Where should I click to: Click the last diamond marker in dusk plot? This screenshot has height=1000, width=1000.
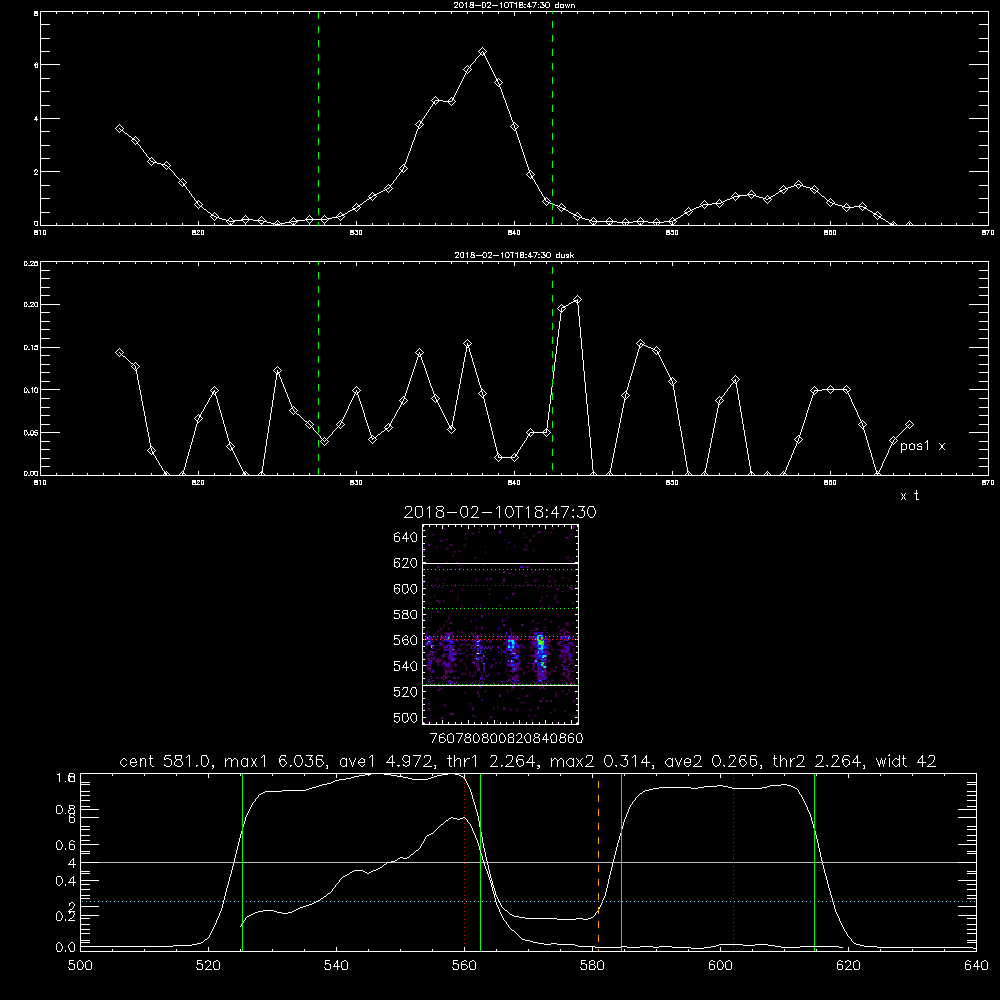point(909,425)
